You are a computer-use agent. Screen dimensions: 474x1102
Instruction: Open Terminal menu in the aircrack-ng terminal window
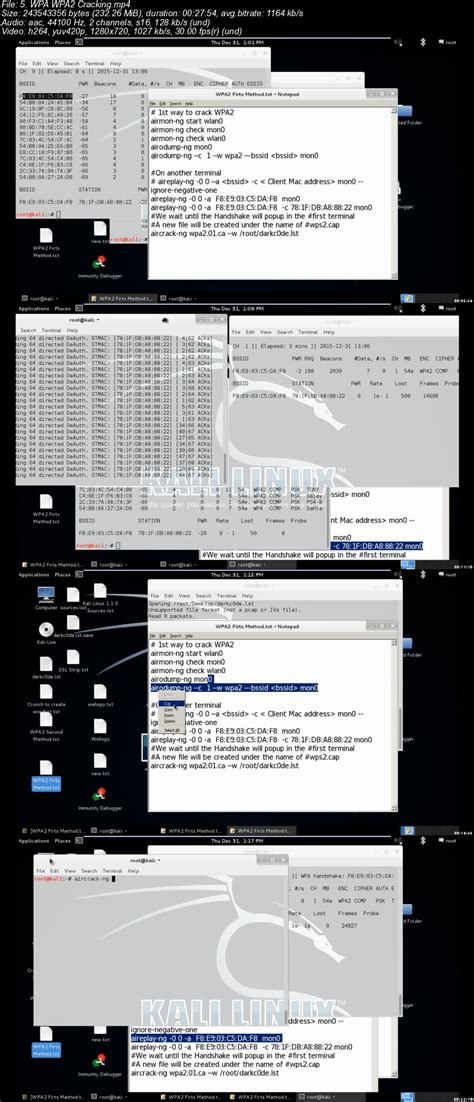[x=113, y=871]
